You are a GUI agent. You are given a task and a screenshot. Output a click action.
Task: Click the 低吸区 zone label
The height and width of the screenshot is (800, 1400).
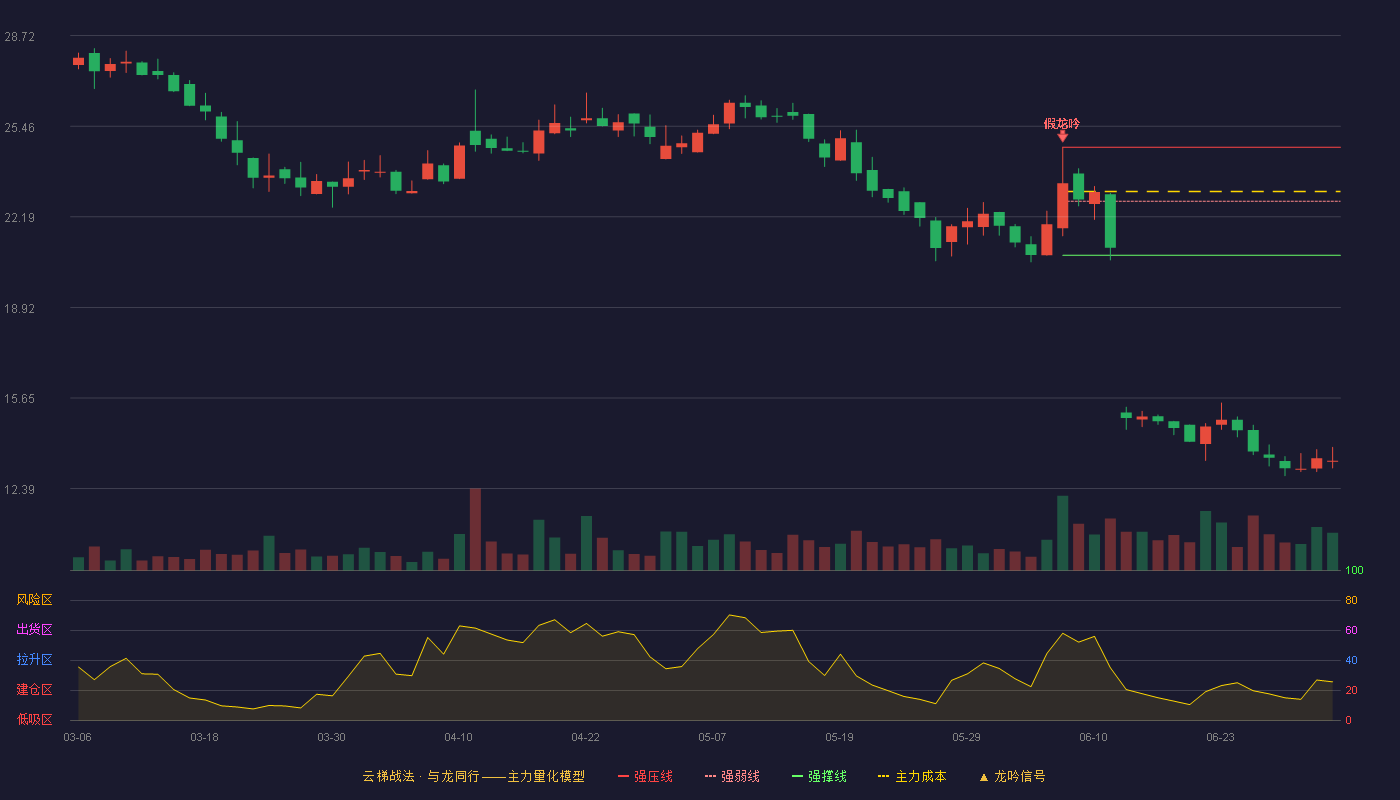point(34,719)
